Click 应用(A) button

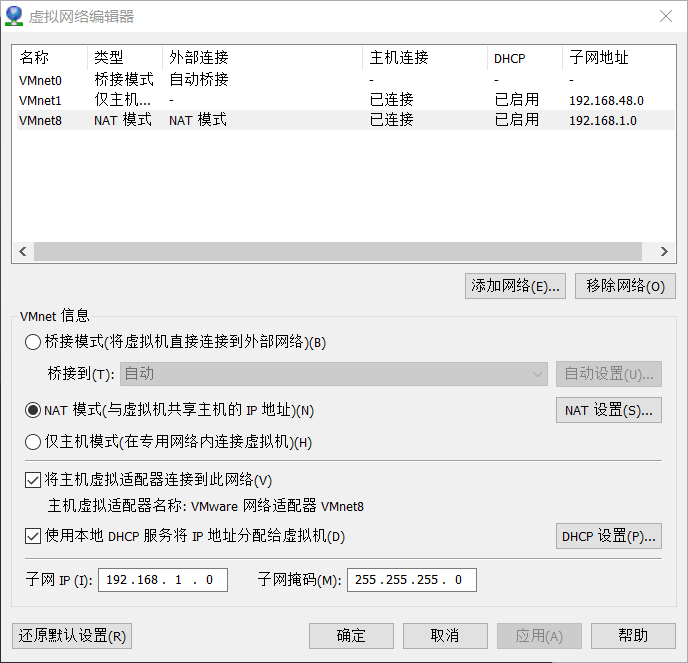[539, 636]
